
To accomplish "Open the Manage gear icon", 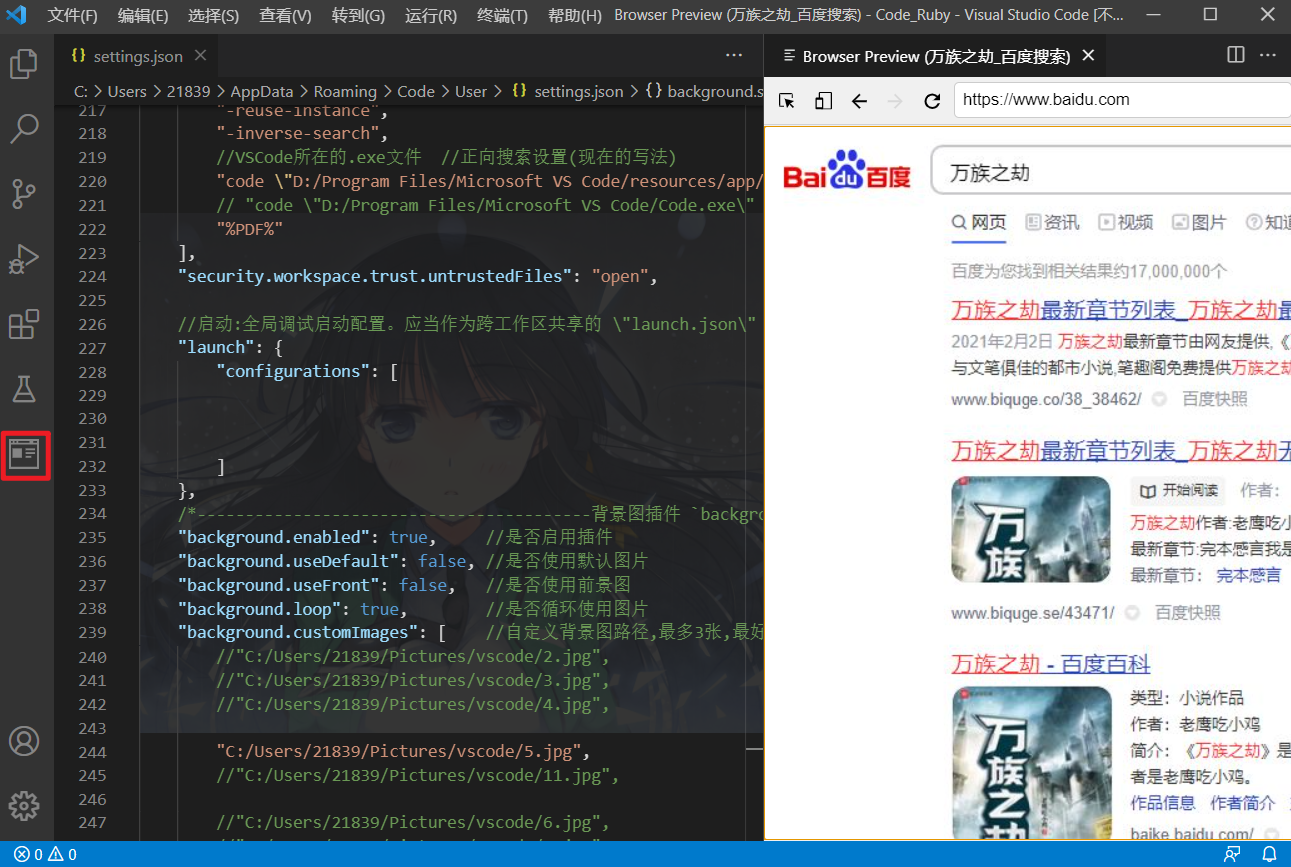I will click(24, 806).
